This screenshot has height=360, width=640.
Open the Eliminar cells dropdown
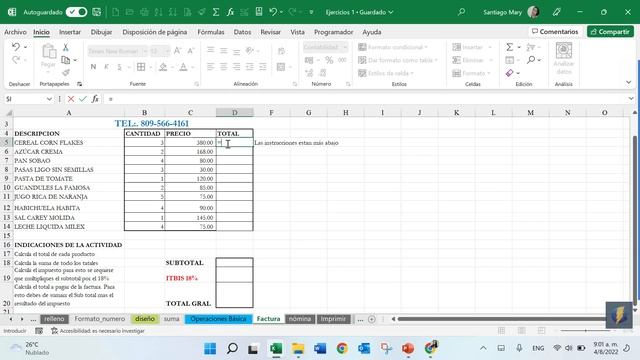(472, 60)
